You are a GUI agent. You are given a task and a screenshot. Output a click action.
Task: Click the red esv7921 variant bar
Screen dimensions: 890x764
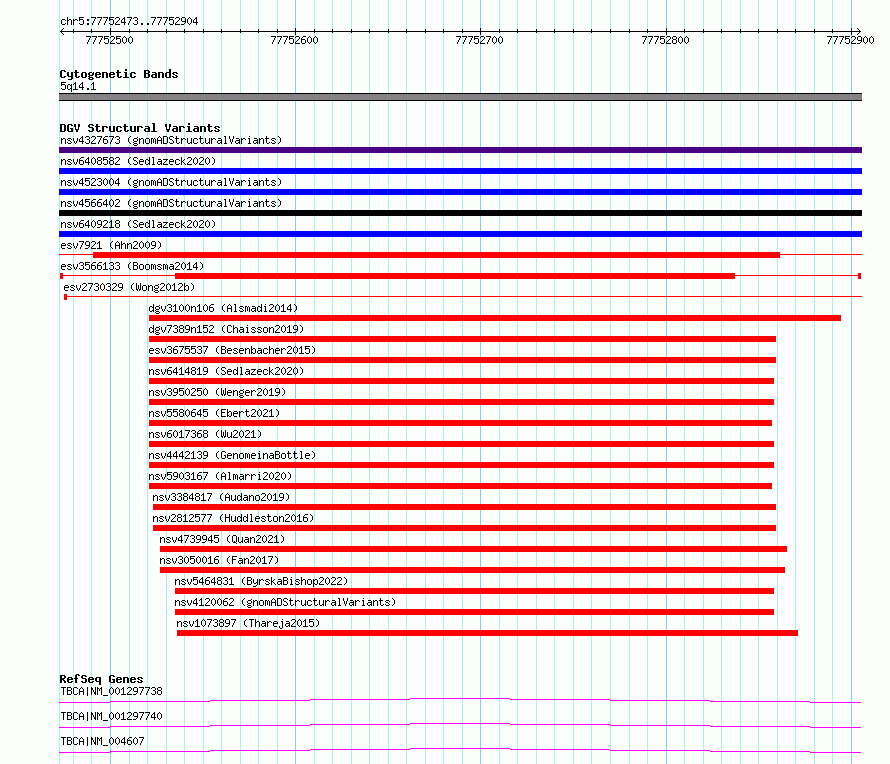tap(436, 255)
